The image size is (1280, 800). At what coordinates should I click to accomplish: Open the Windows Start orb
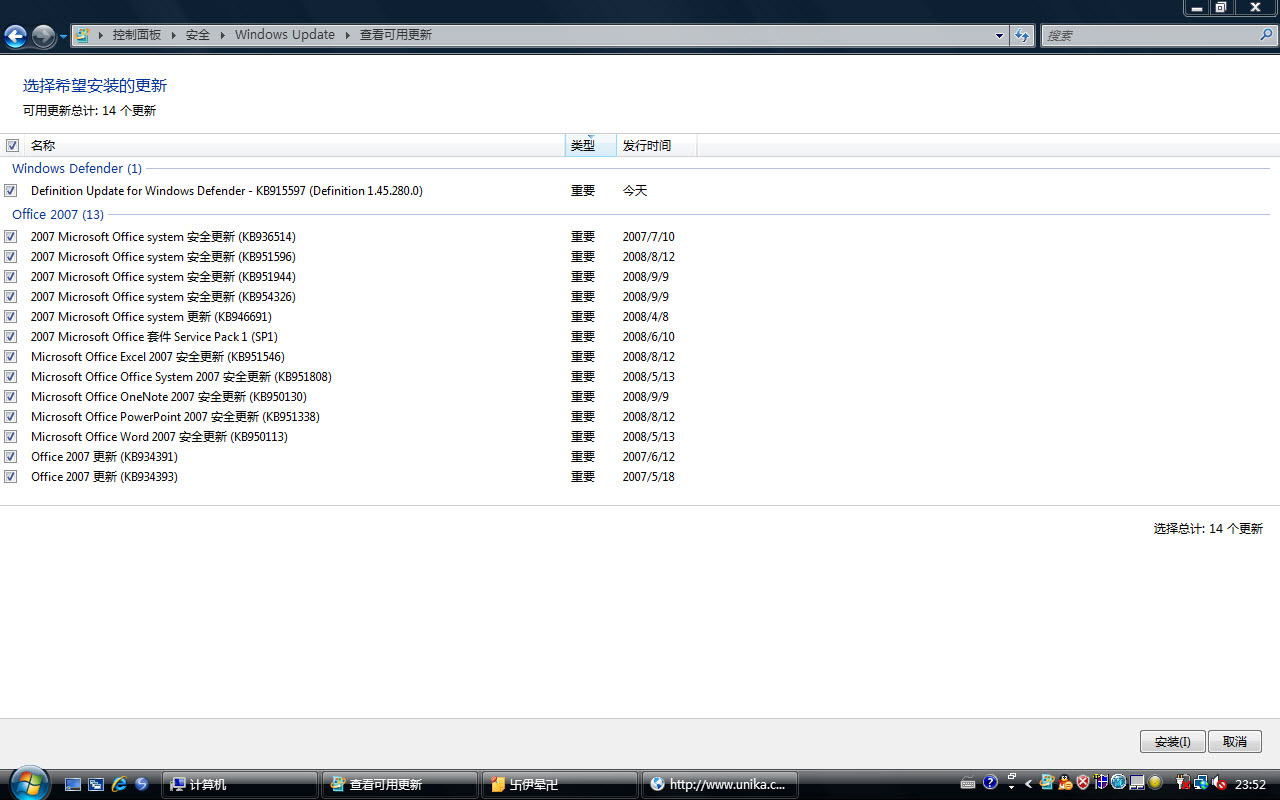tap(28, 783)
